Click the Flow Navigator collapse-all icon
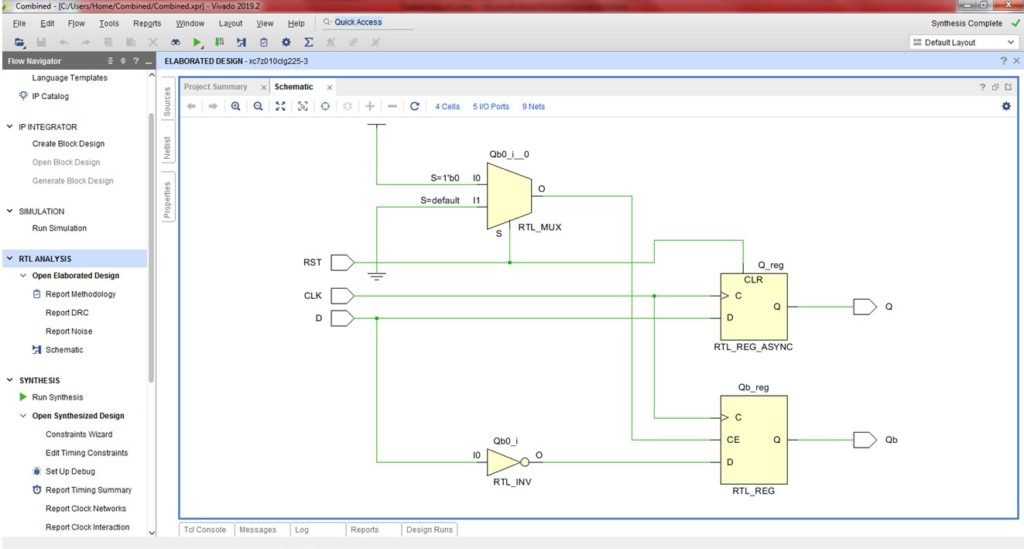 pyautogui.click(x=110, y=61)
